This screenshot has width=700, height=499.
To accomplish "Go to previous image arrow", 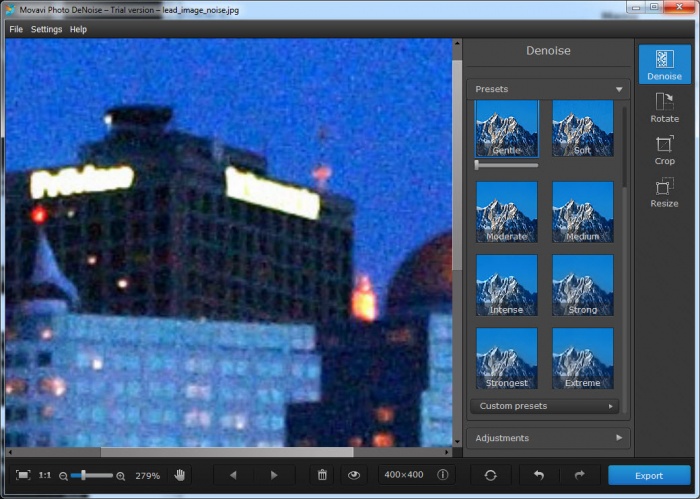I will coord(233,475).
